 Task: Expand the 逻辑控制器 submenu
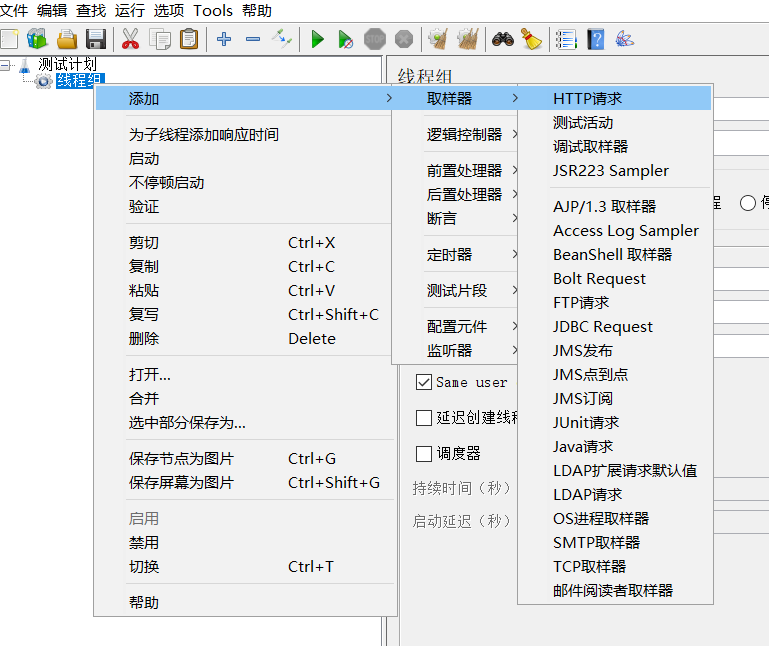pos(464,135)
